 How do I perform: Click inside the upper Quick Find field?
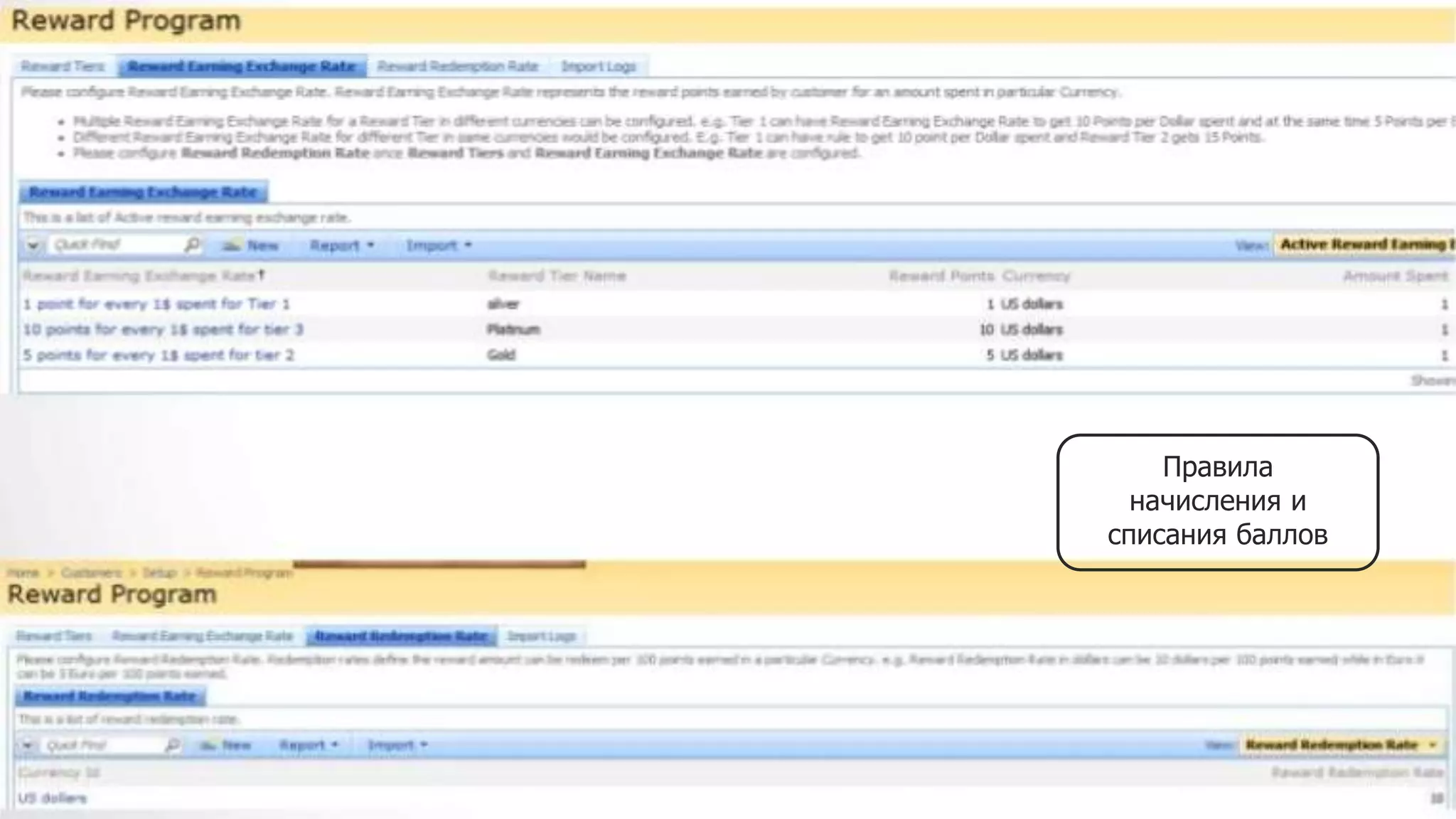[x=114, y=245]
